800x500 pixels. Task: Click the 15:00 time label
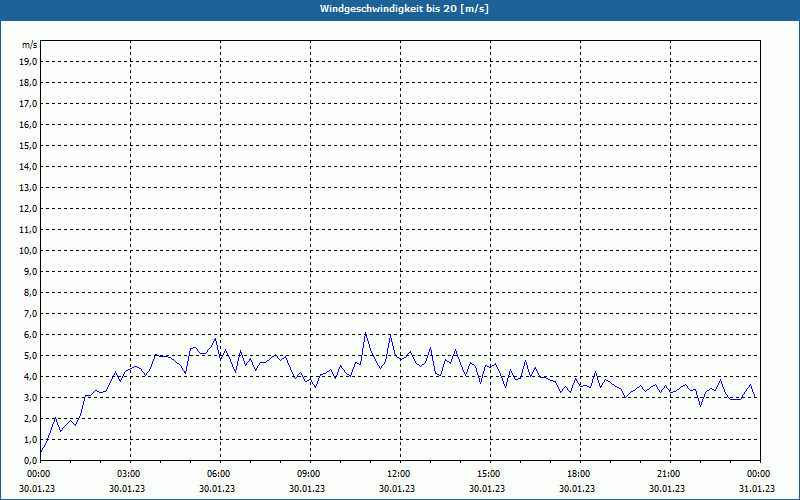tap(488, 474)
